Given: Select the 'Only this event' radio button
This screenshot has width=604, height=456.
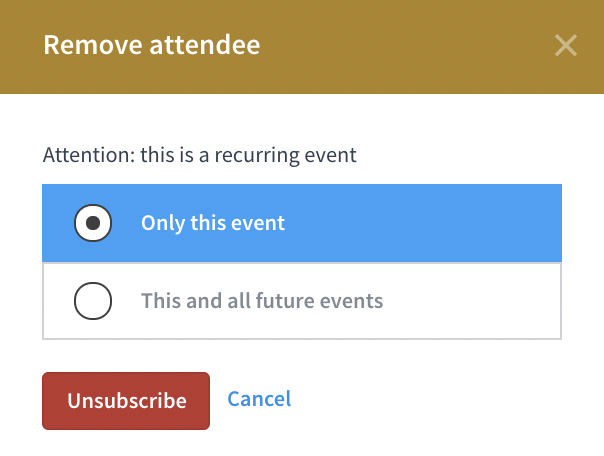Looking at the screenshot, I should pyautogui.click(x=93, y=223).
